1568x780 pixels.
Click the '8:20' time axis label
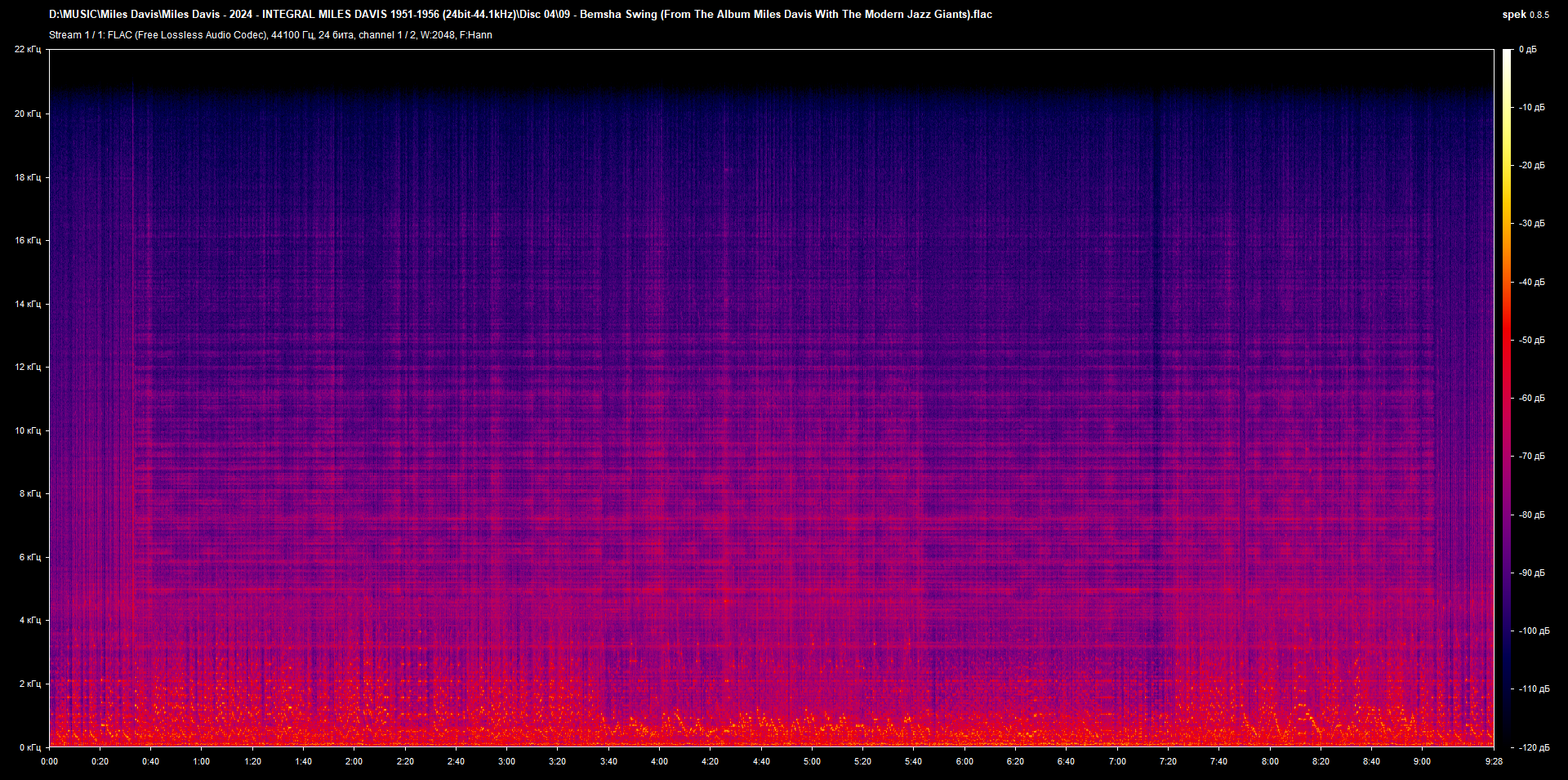tap(1321, 761)
